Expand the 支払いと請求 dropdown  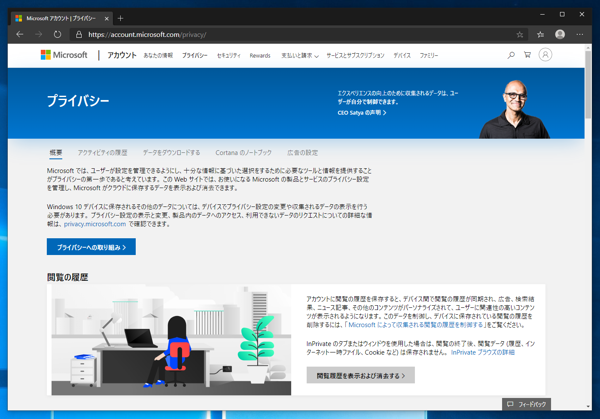pyautogui.click(x=300, y=55)
